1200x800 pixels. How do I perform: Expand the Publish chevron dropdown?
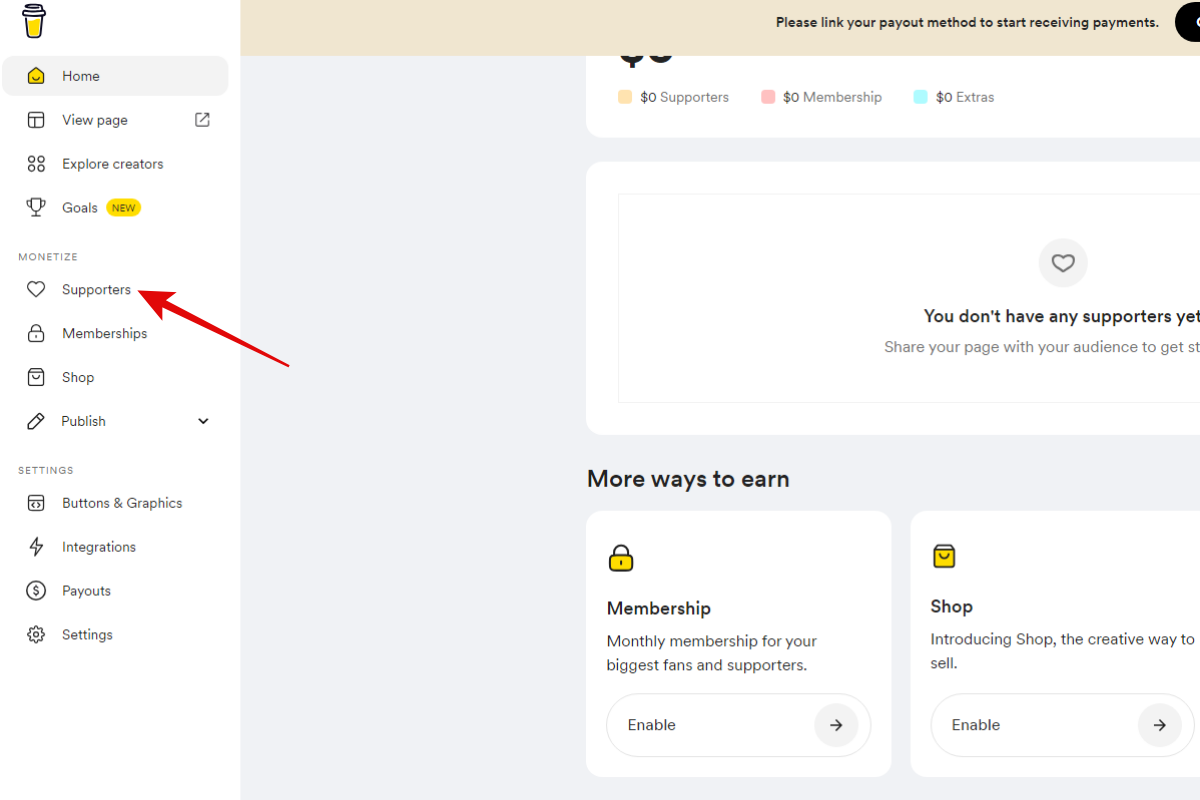click(x=203, y=421)
